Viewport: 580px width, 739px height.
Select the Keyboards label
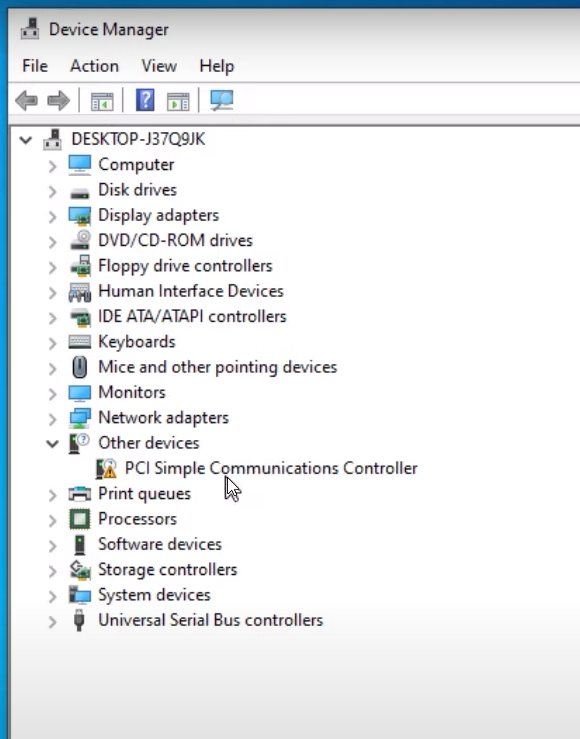click(x=136, y=342)
